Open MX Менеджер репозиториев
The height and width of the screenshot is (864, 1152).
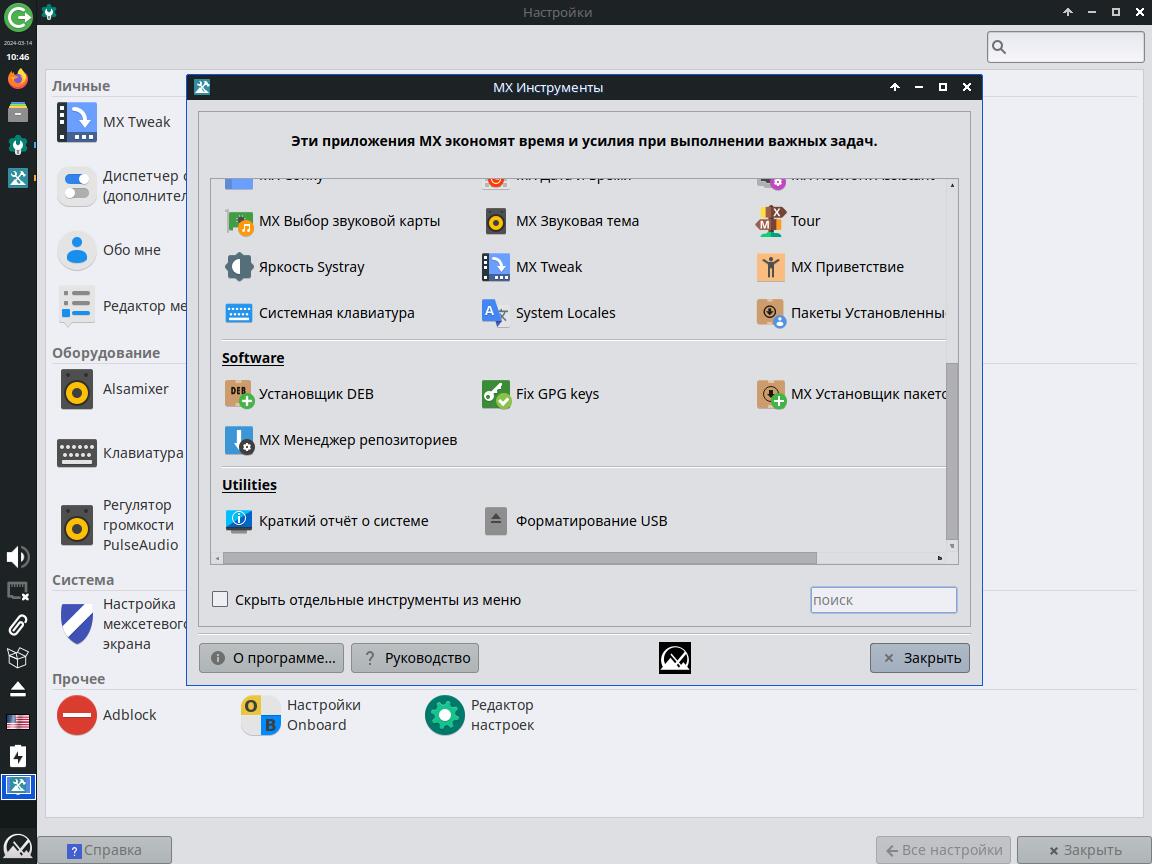tap(340, 440)
